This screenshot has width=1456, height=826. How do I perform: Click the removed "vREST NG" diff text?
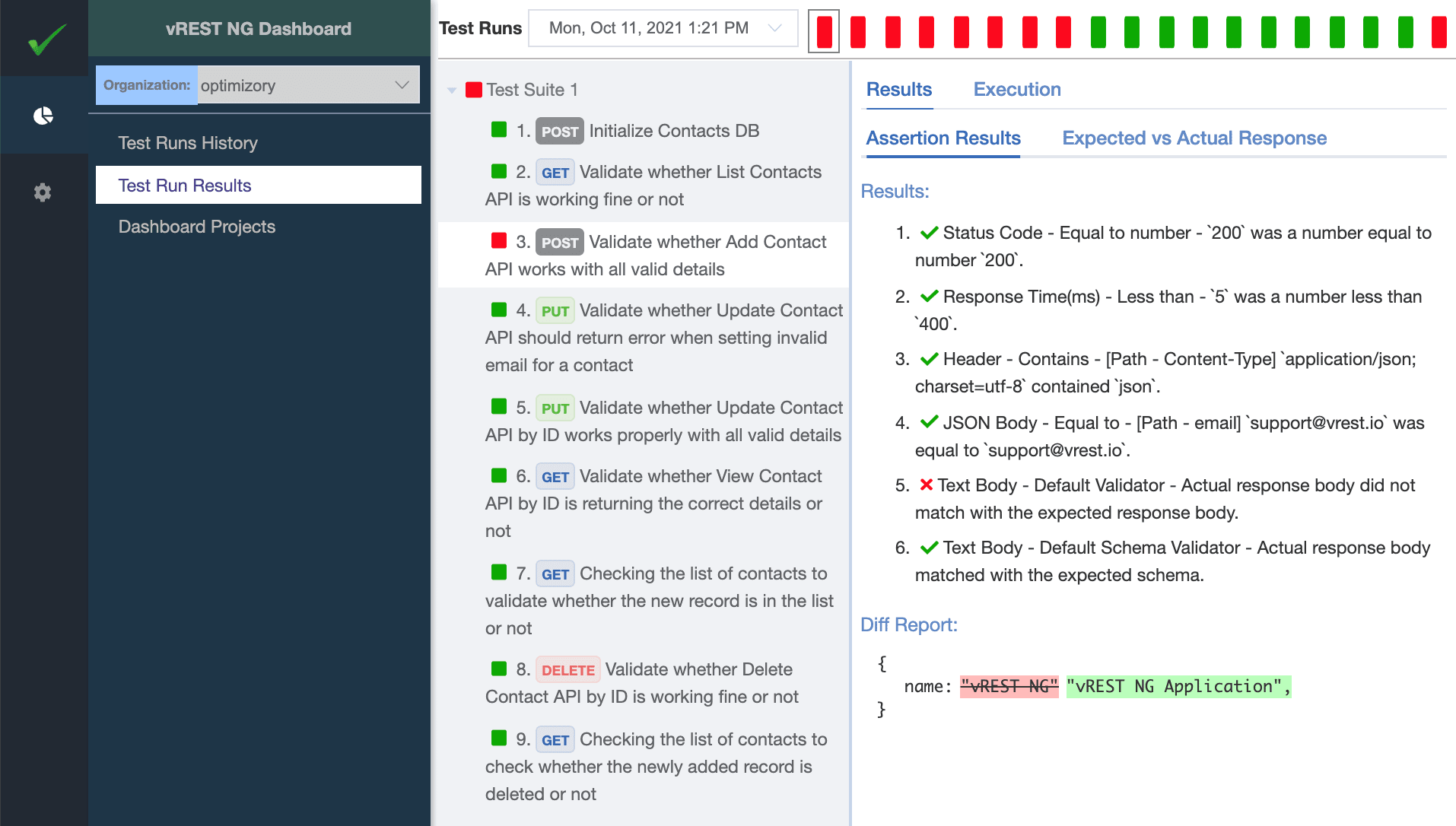1009,687
